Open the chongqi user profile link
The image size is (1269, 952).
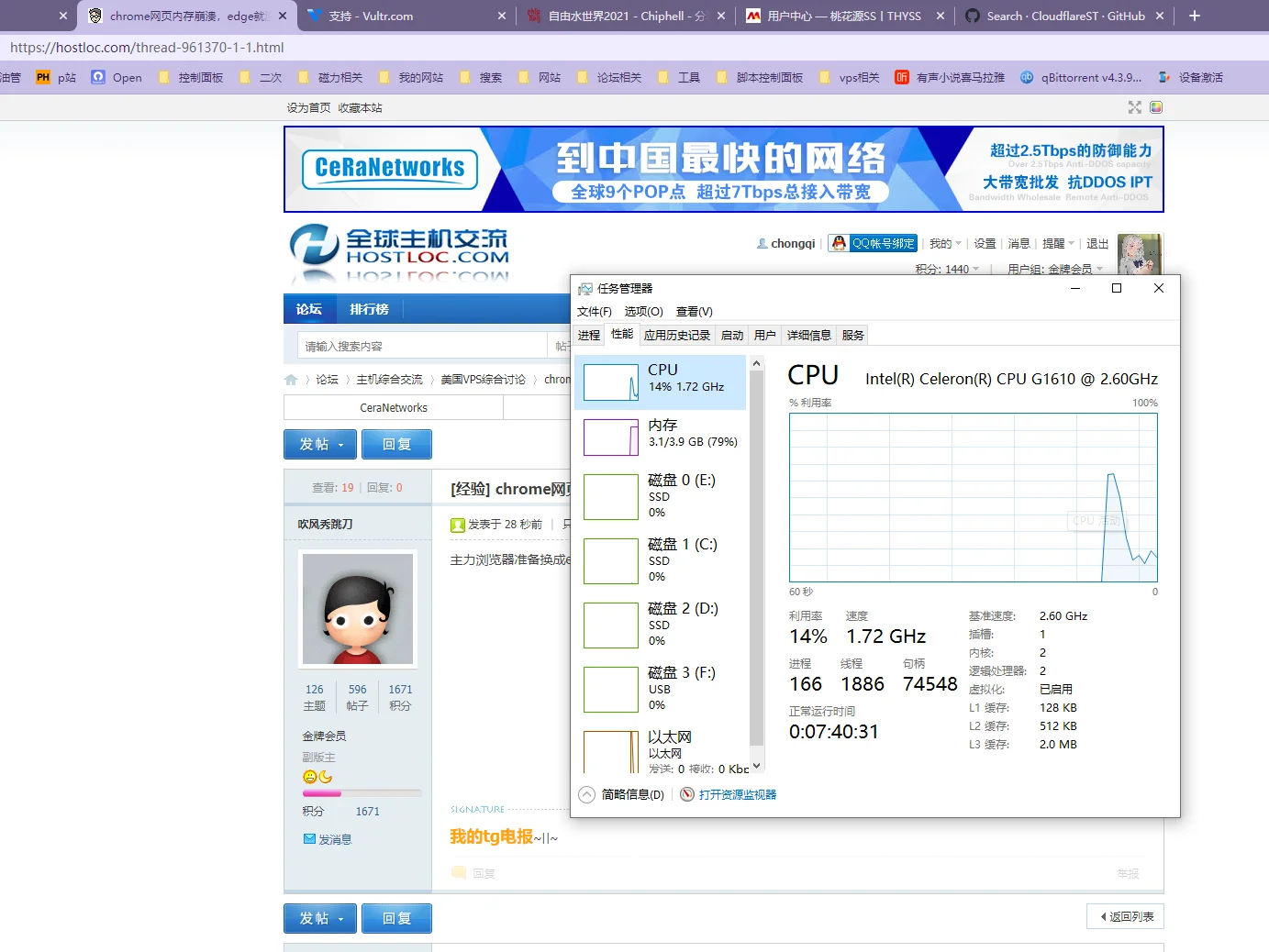[x=793, y=244]
